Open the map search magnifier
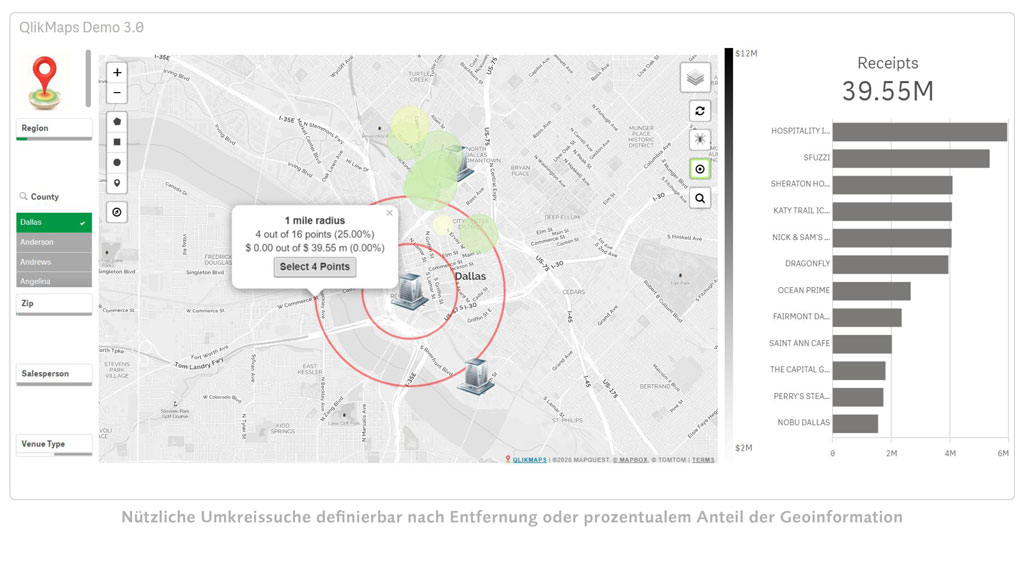Viewport: 1024px width, 567px height. tap(700, 198)
